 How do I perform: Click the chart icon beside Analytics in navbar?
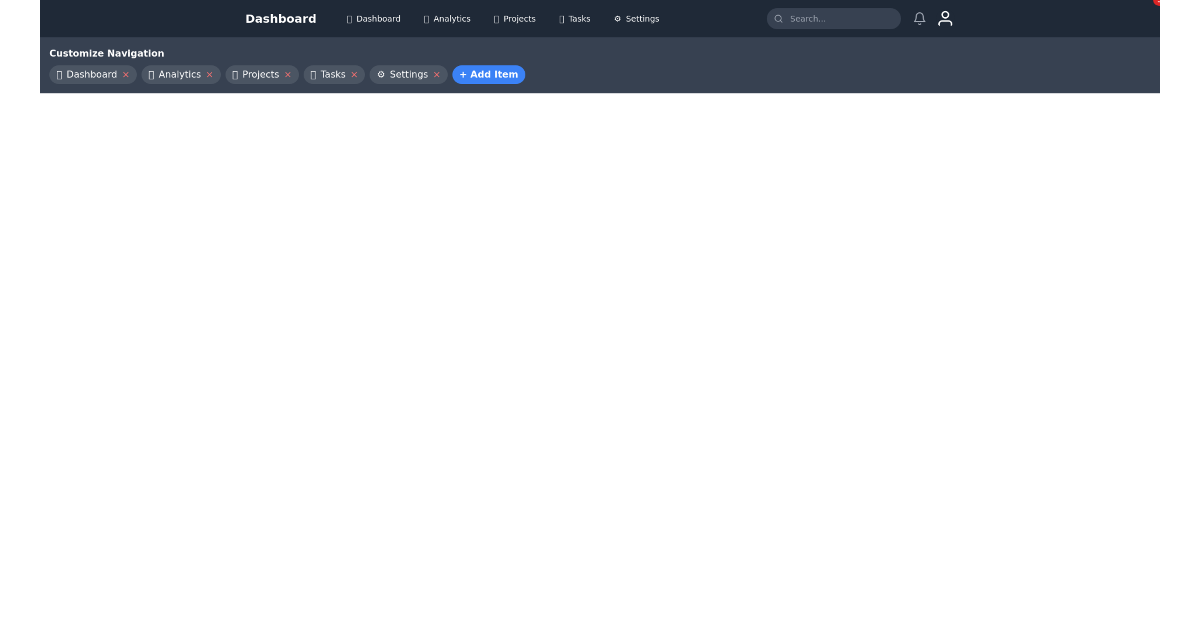[x=424, y=18]
